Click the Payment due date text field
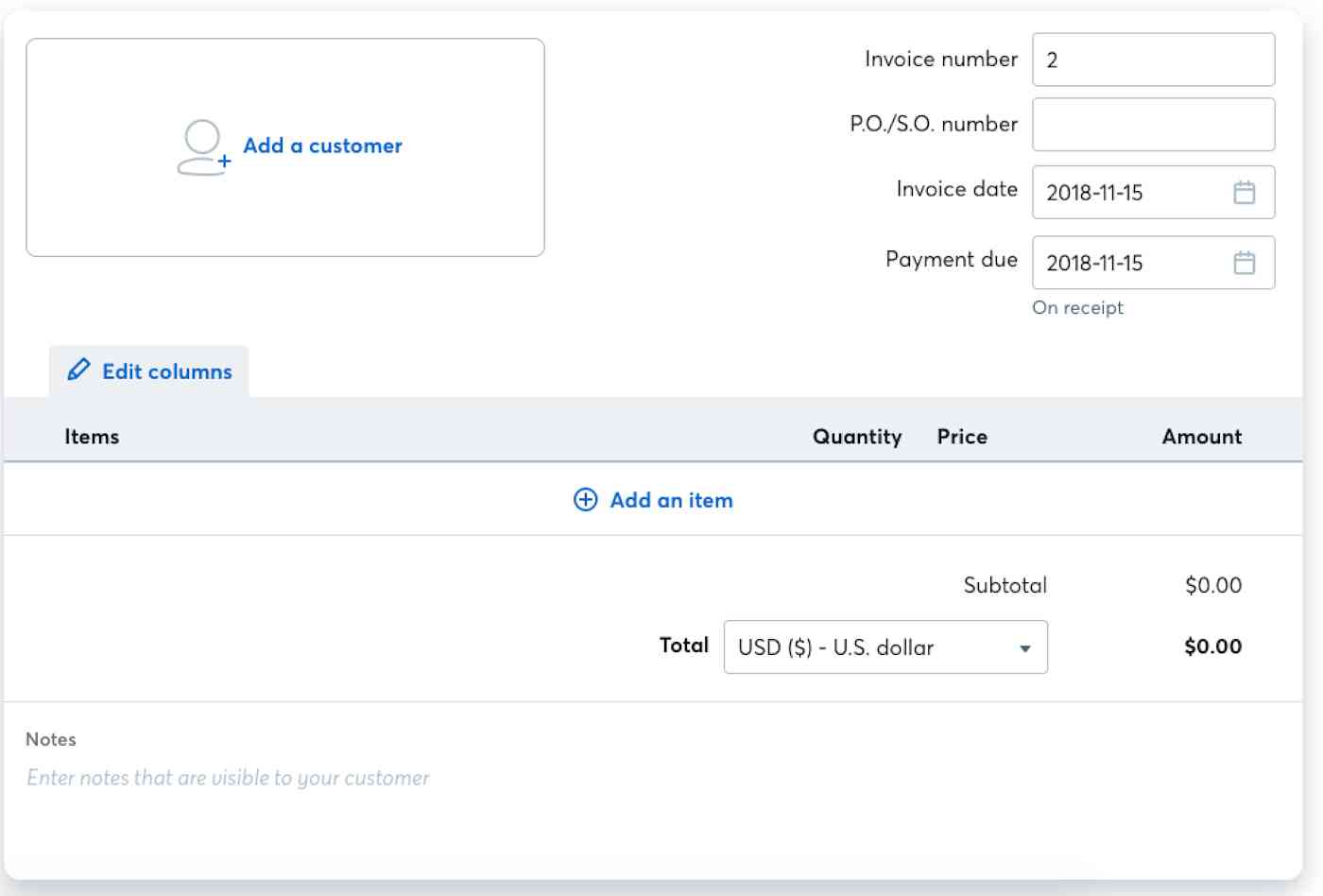 (1129, 263)
